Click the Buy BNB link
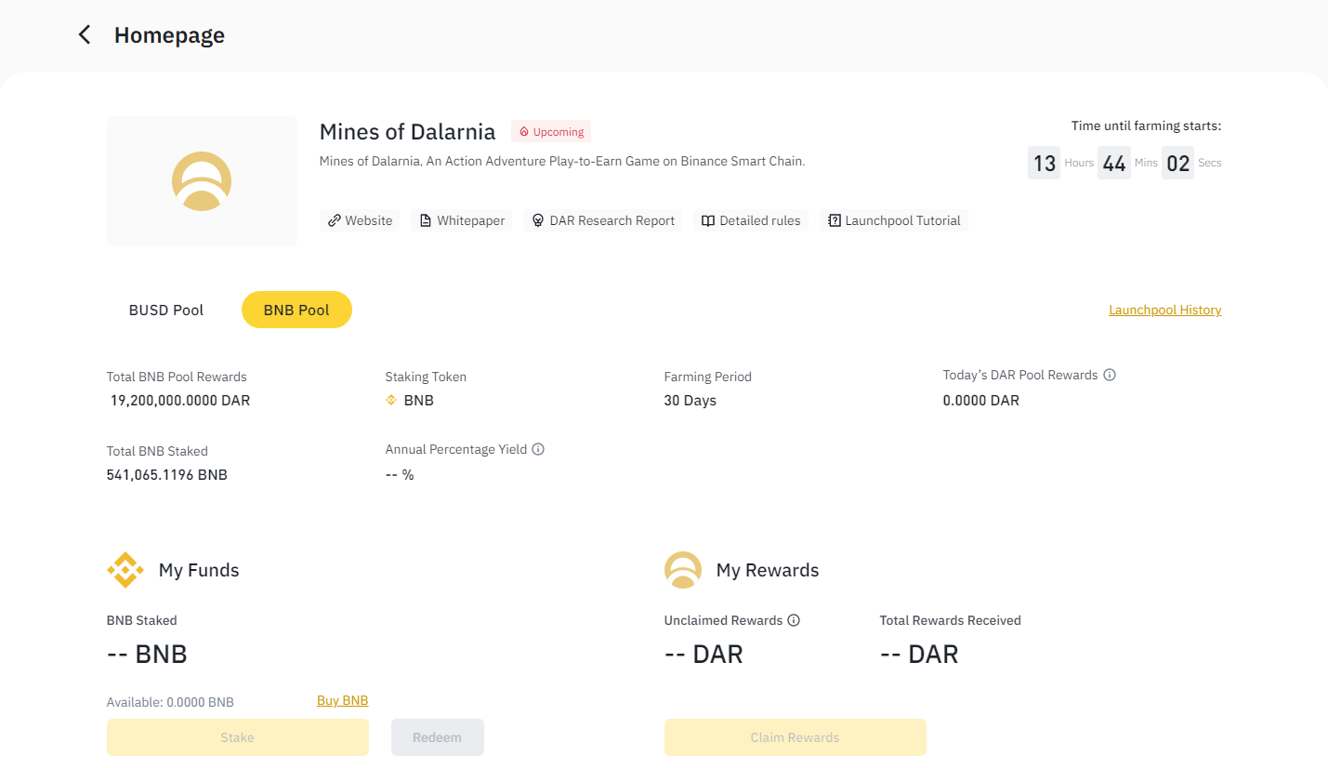Viewport: 1328px width, 768px height. 342,700
